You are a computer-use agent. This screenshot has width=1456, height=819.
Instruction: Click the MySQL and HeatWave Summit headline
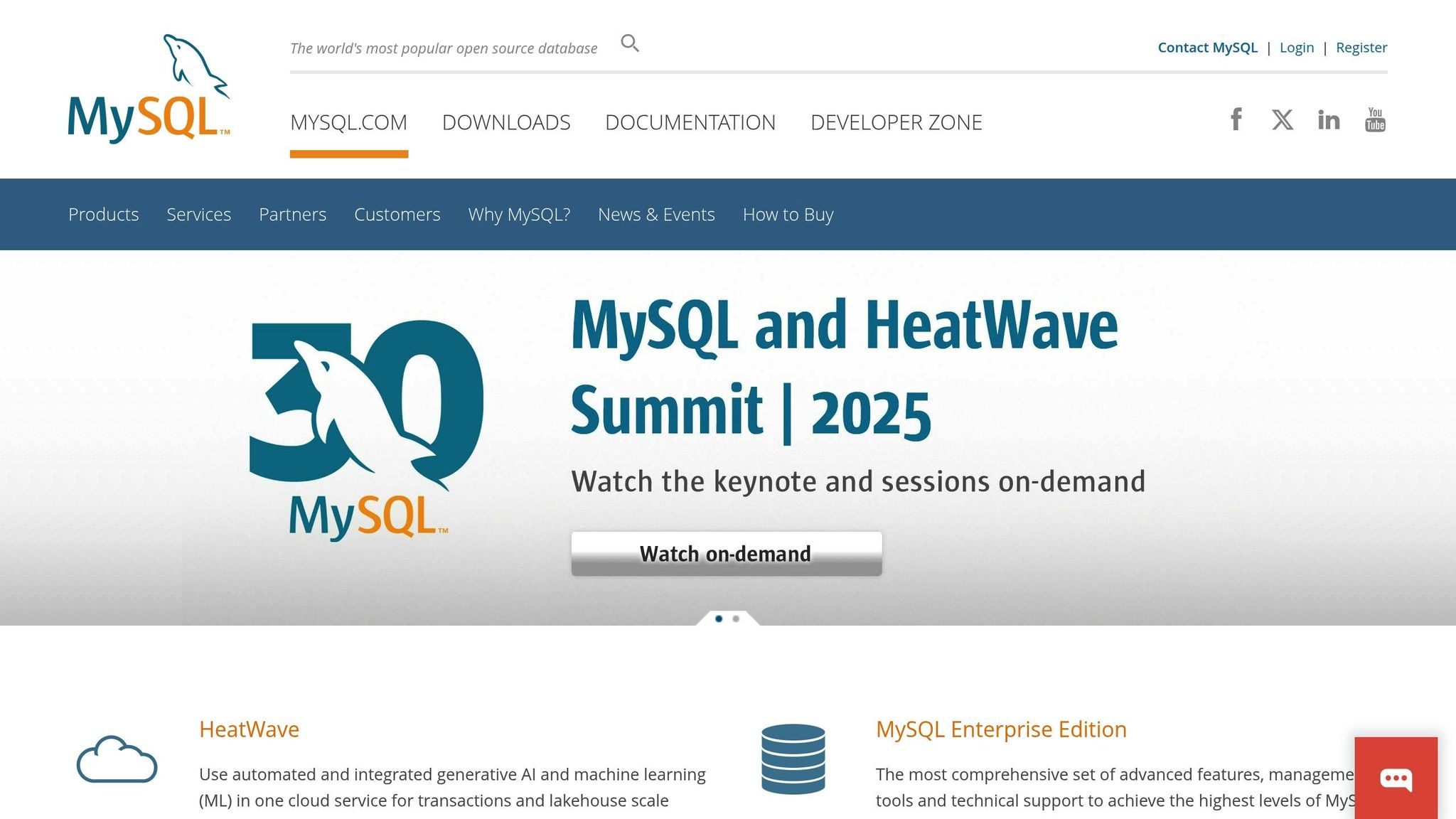tap(845, 370)
